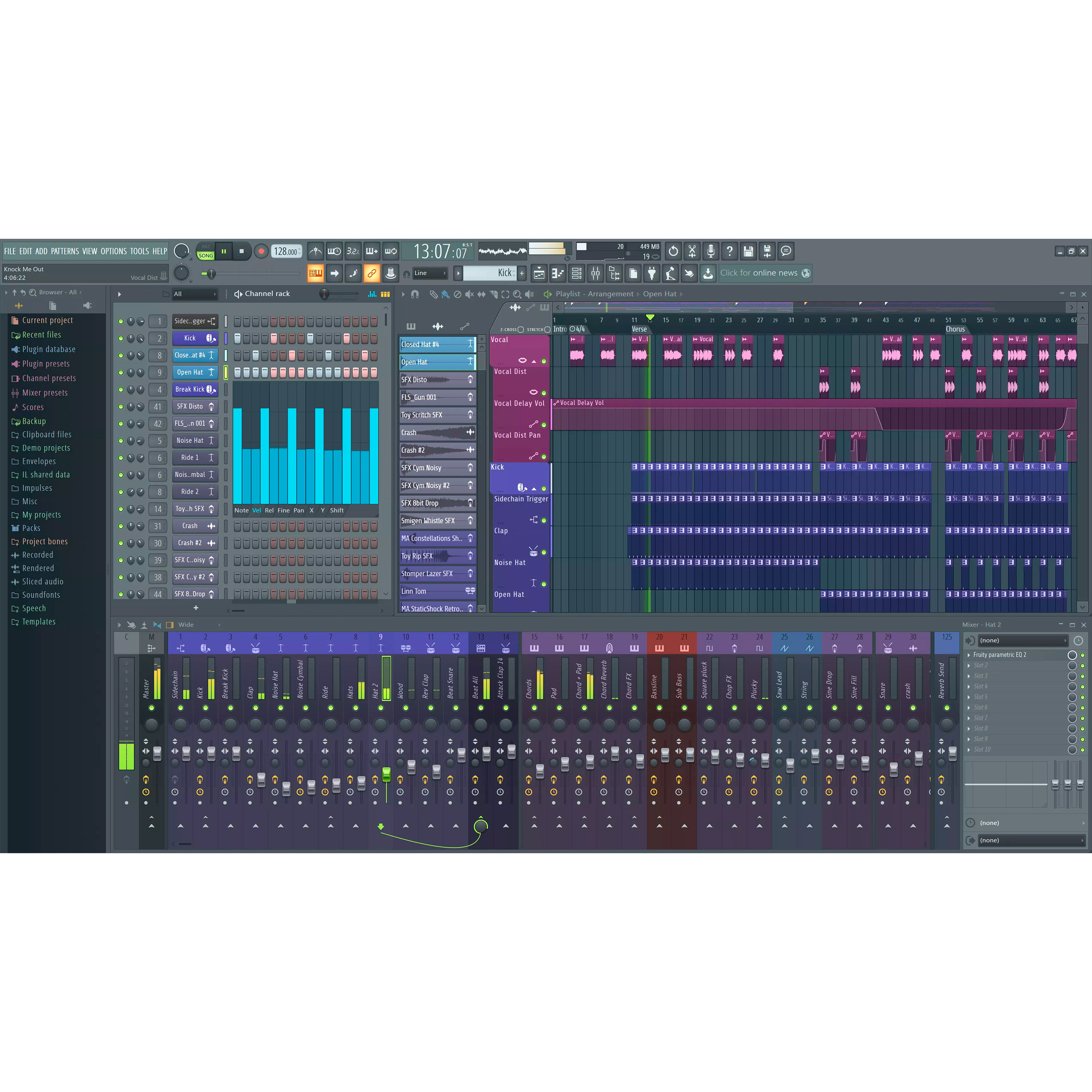Click the typing keyboard to piano icon
The width and height of the screenshot is (1092, 1092).
click(315, 274)
